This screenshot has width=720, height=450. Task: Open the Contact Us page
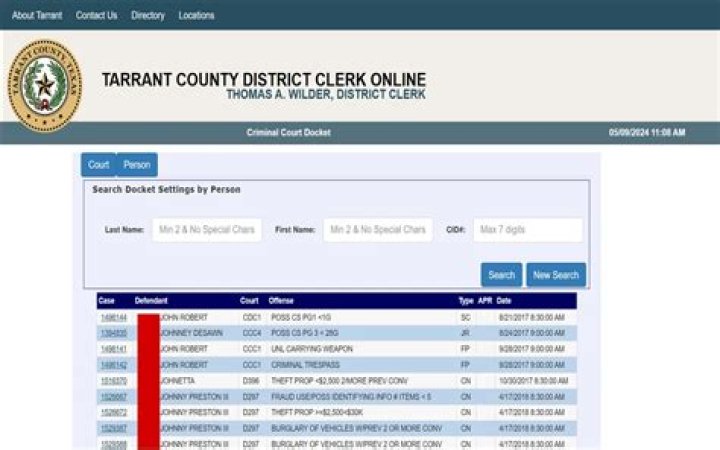(96, 15)
